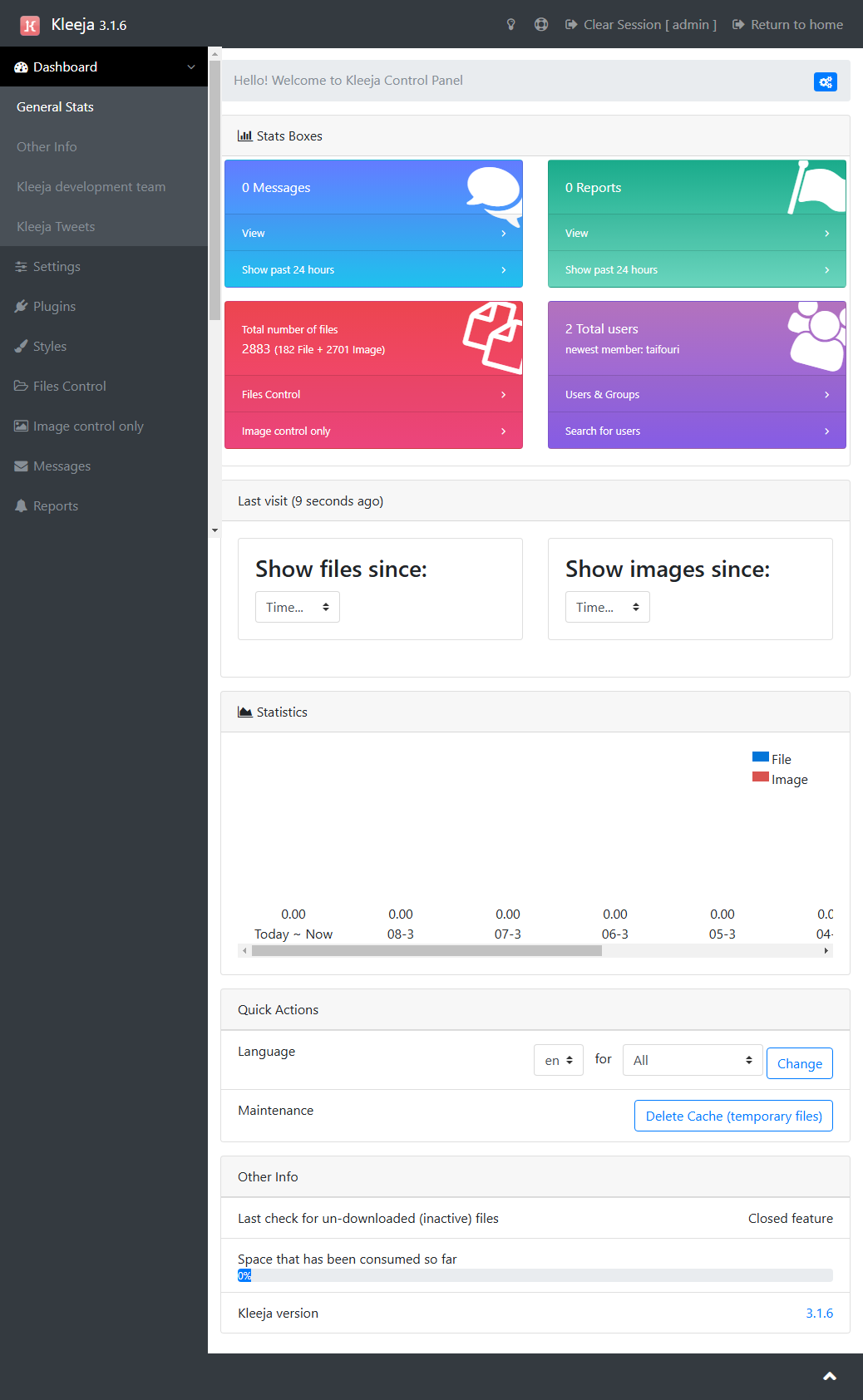
Task: Click the 'Today ~ Now' chart label
Action: (293, 934)
